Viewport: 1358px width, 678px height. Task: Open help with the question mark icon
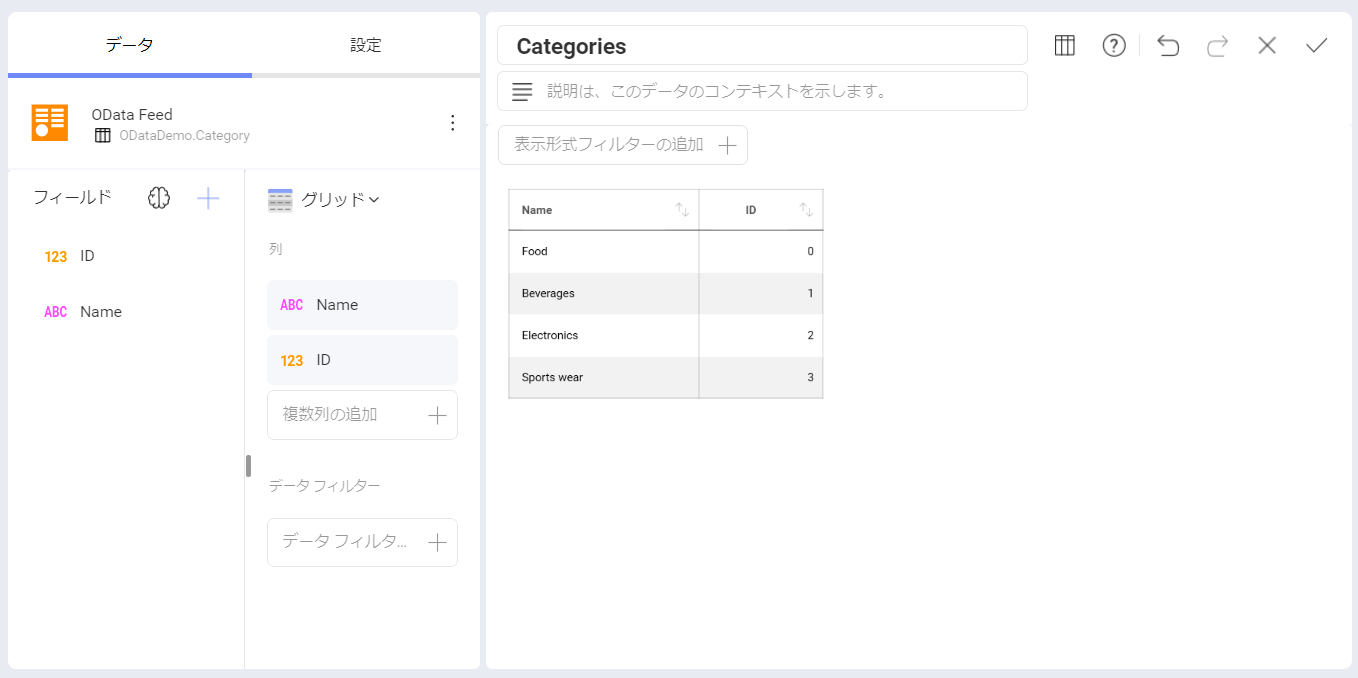click(x=1114, y=45)
